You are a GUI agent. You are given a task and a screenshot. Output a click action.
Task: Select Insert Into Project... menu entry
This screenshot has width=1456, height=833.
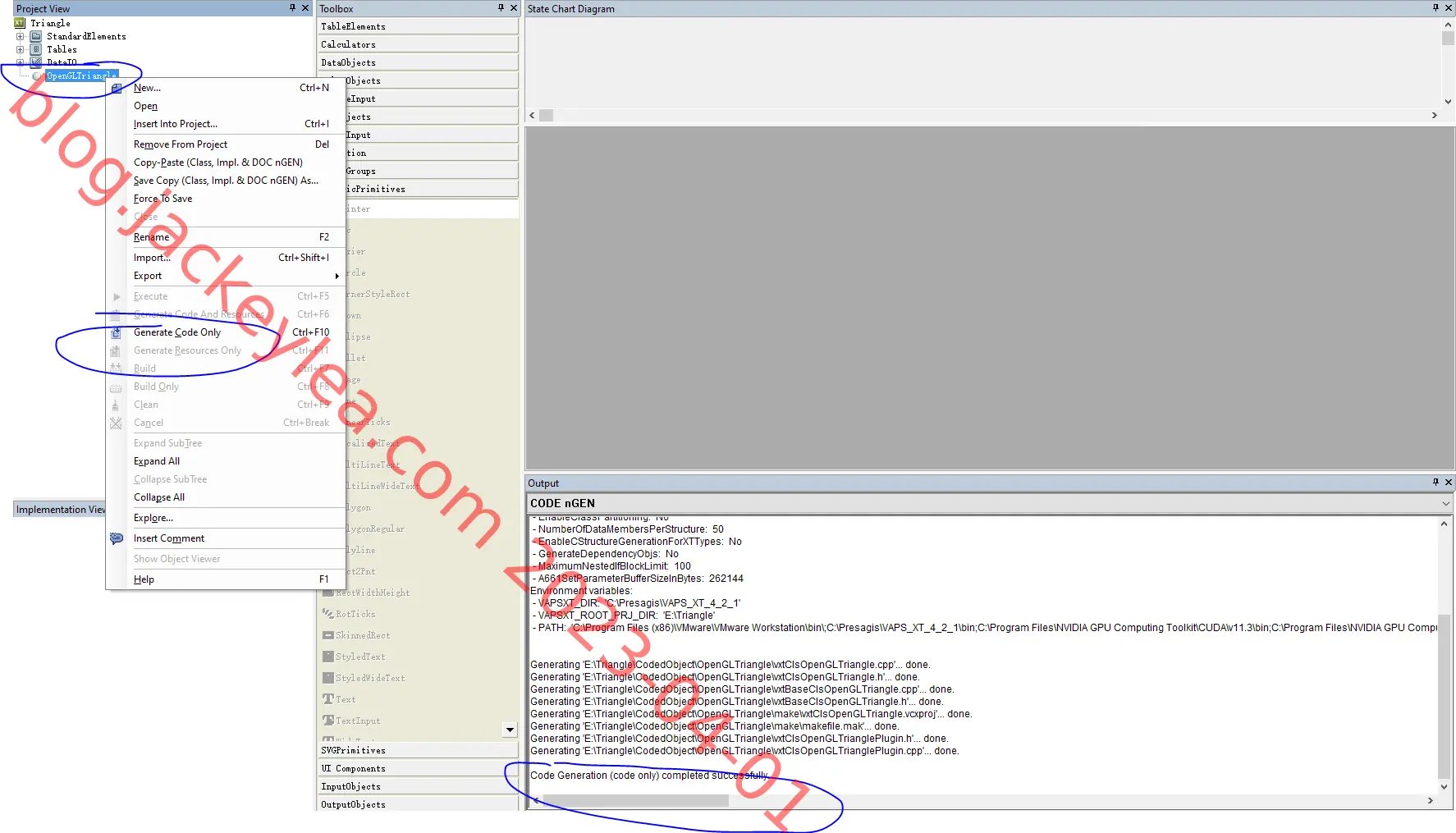(x=226, y=124)
